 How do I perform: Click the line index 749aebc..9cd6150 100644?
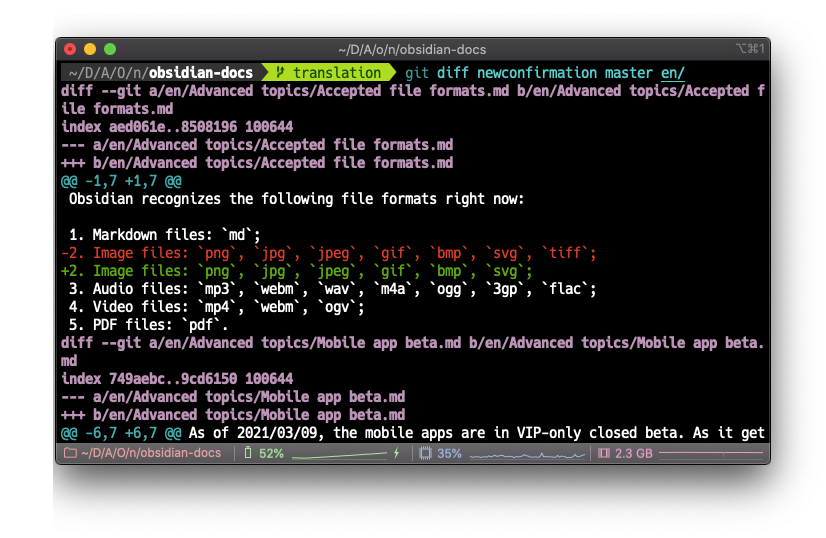pyautogui.click(x=177, y=378)
